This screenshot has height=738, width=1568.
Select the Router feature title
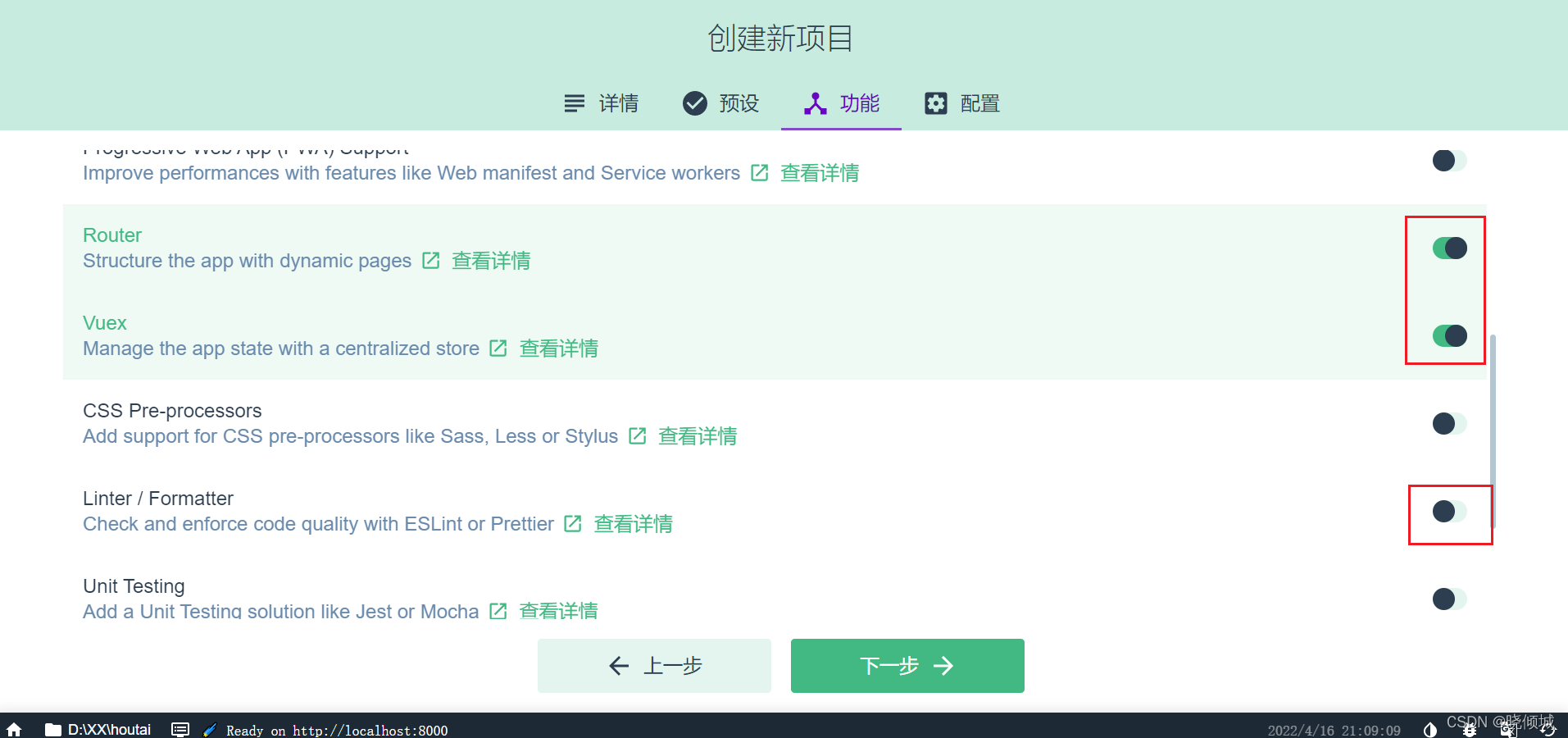pos(112,235)
